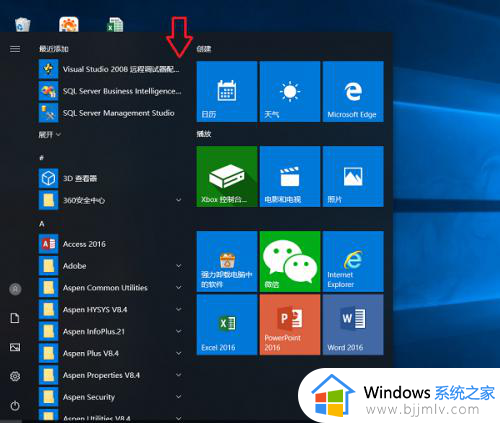Open the Word 2016 tile

353,324
